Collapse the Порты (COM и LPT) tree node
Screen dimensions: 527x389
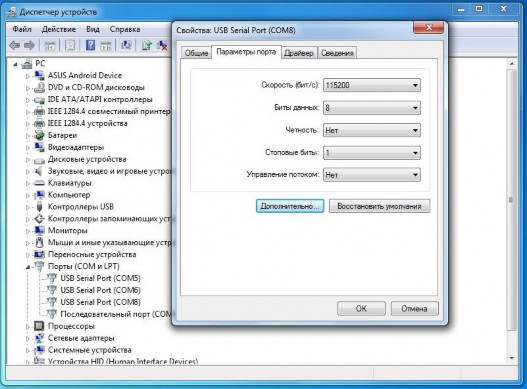click(x=28, y=267)
